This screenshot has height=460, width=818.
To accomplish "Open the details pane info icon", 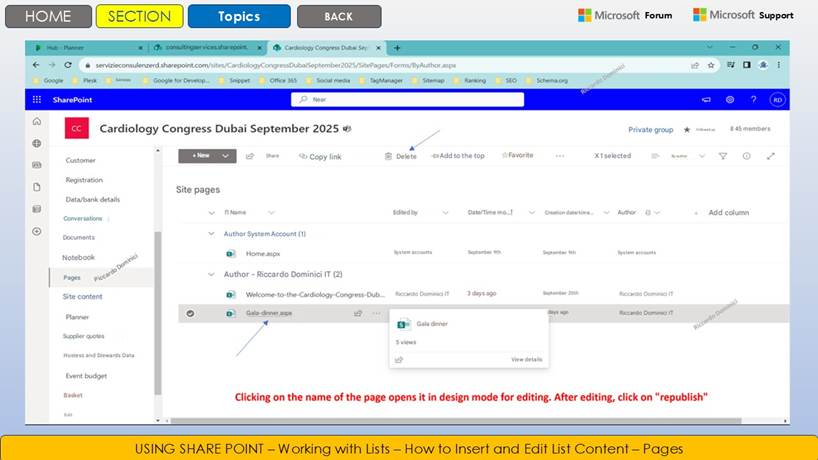I will [746, 156].
